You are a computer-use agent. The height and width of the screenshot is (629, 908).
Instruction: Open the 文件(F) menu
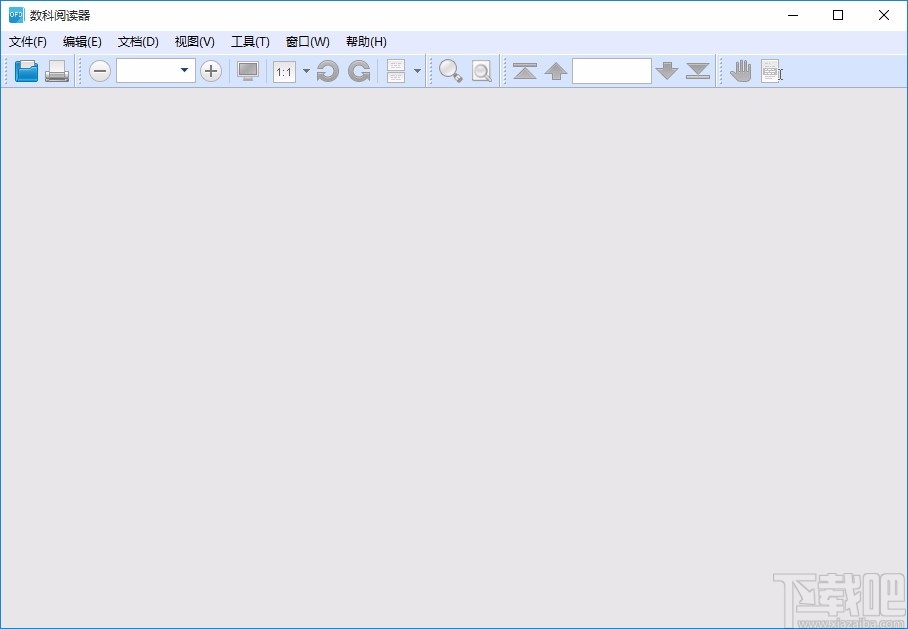pyautogui.click(x=28, y=42)
